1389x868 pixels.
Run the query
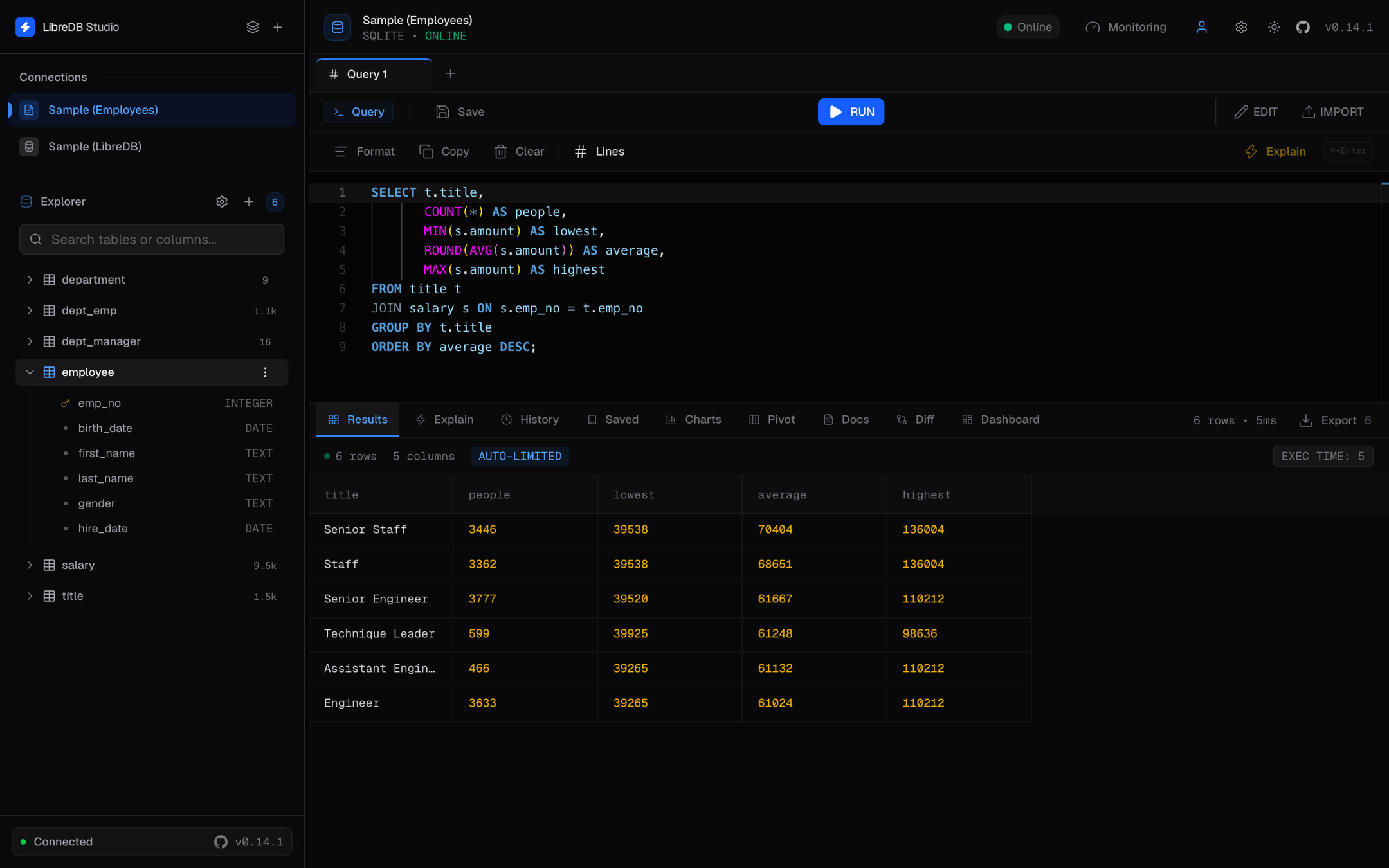(x=851, y=112)
